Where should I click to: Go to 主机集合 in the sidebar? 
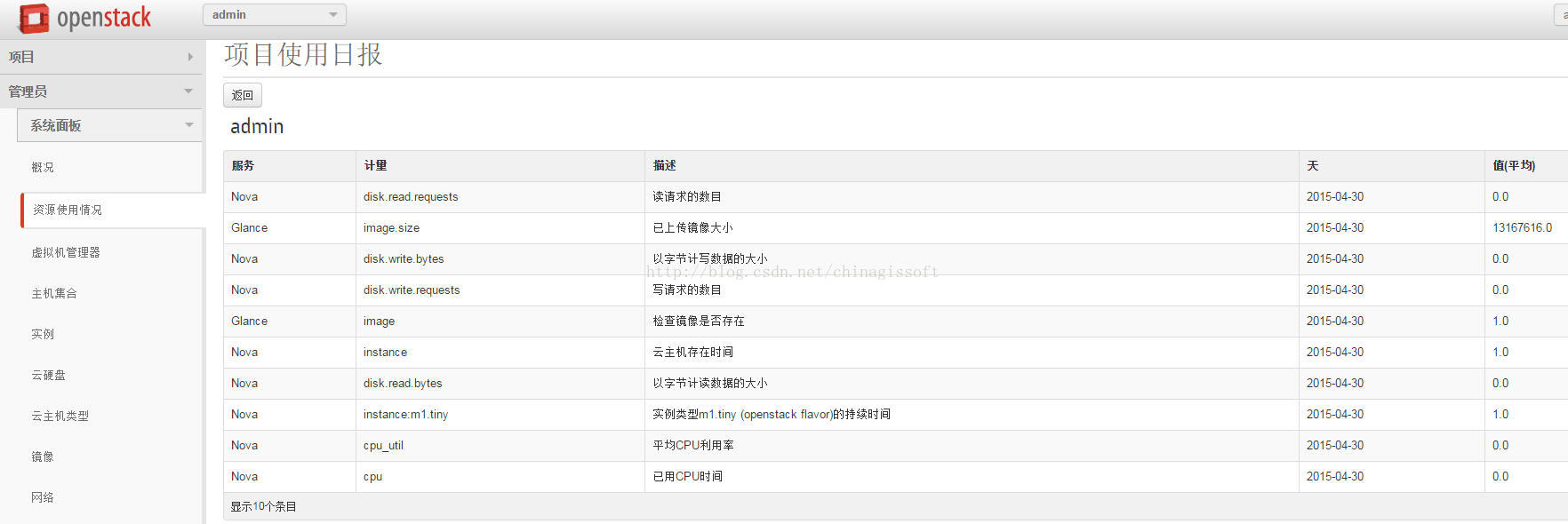[x=54, y=293]
